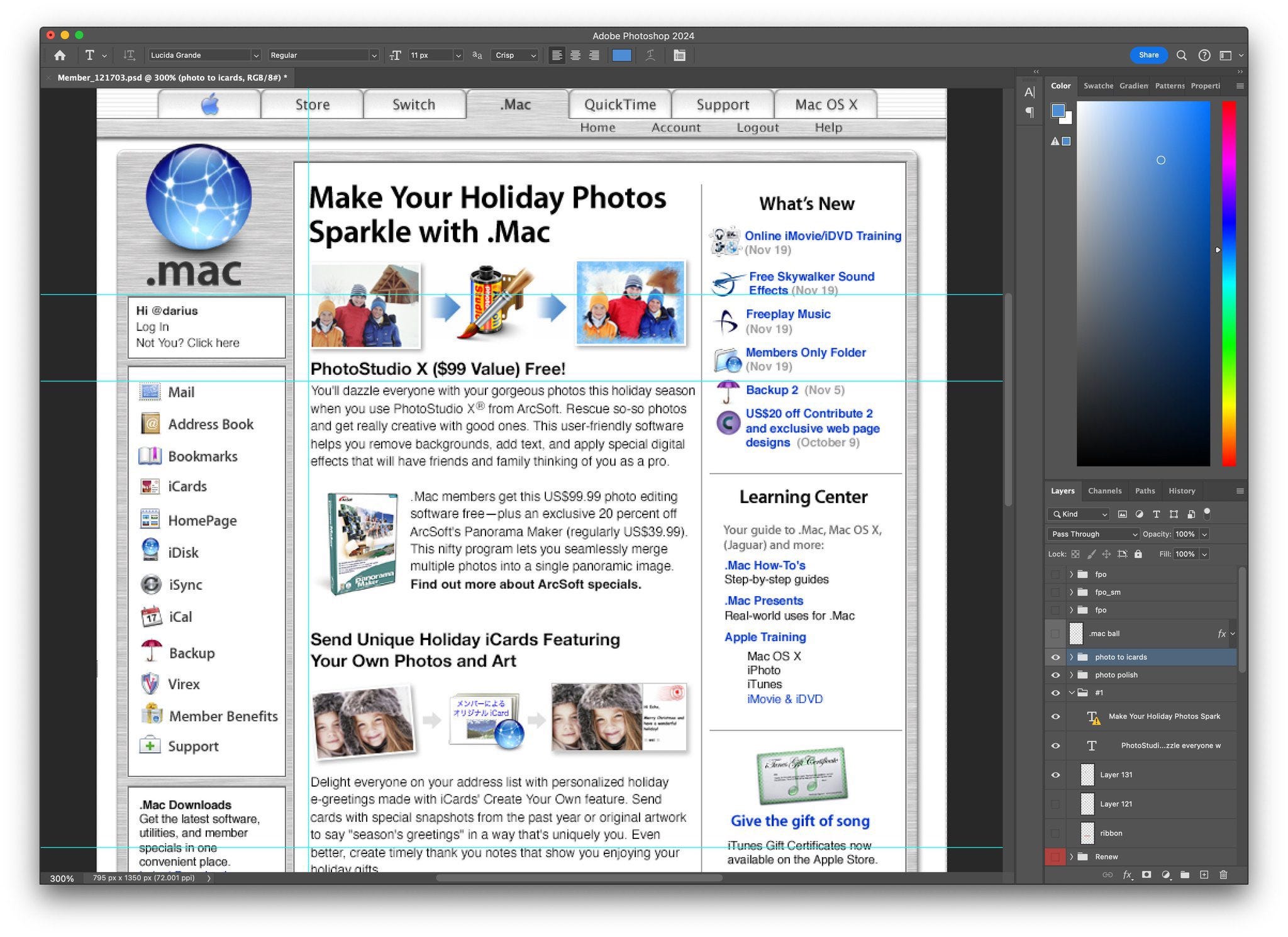Screen dimensions: 1288x937
Task: Switch to the History tab
Action: (x=1182, y=491)
